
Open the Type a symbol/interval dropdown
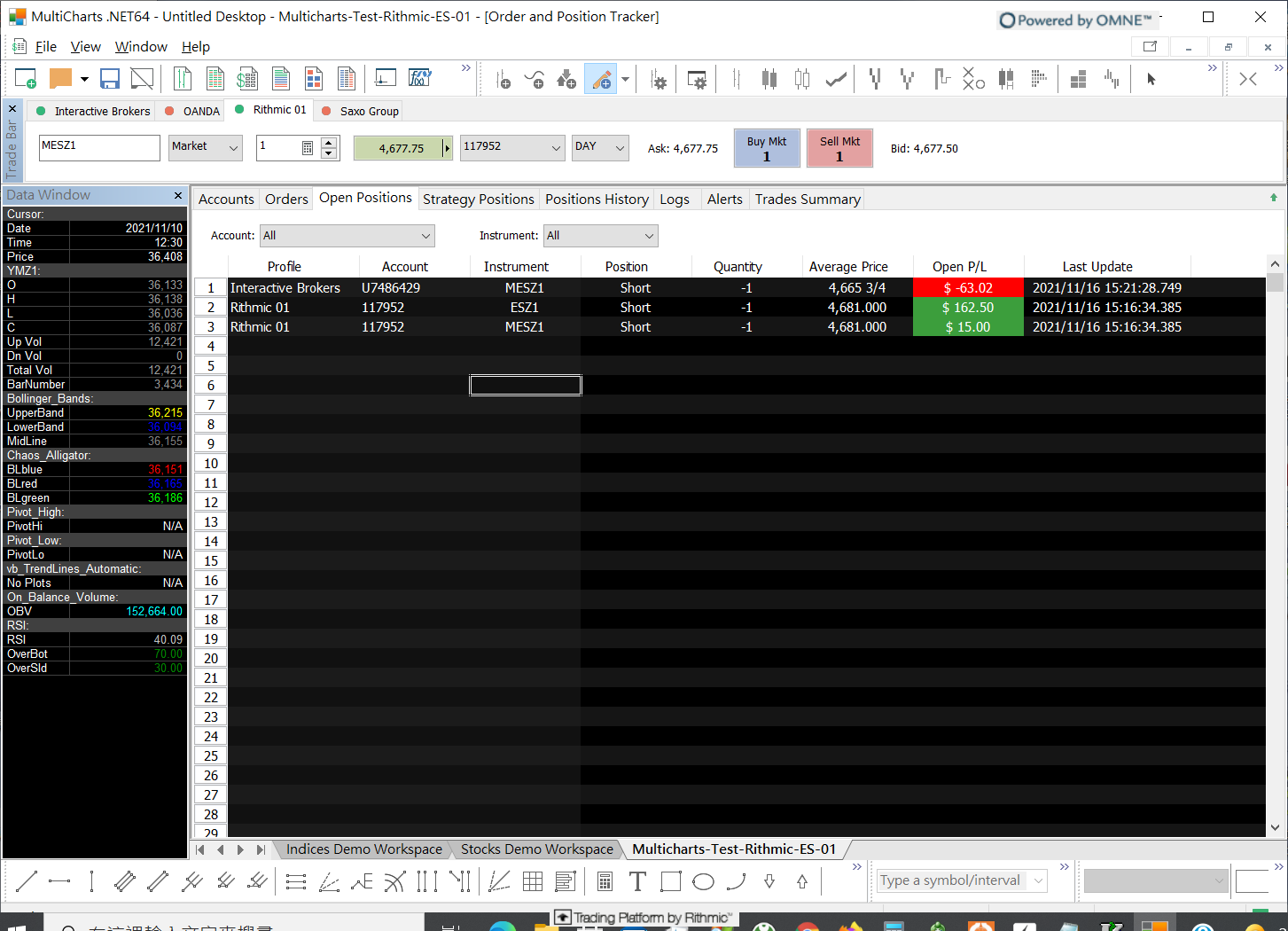pyautogui.click(x=1038, y=880)
